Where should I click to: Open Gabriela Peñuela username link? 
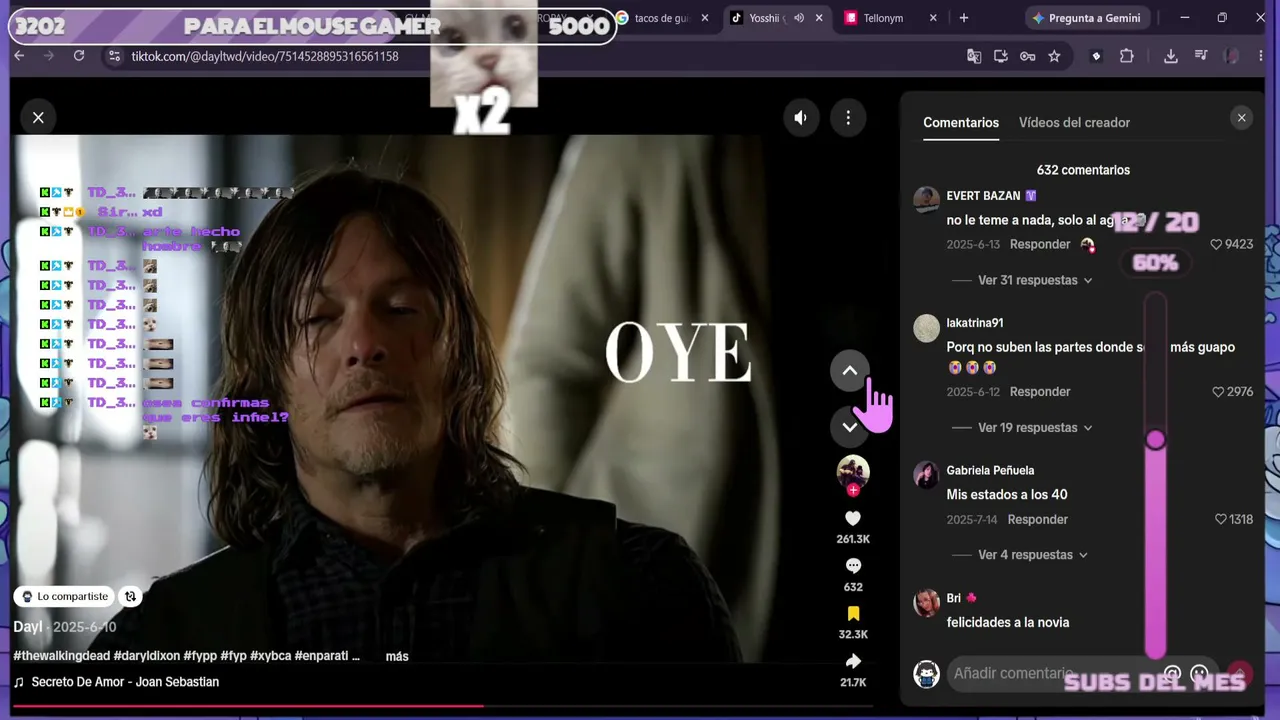[x=990, y=470]
